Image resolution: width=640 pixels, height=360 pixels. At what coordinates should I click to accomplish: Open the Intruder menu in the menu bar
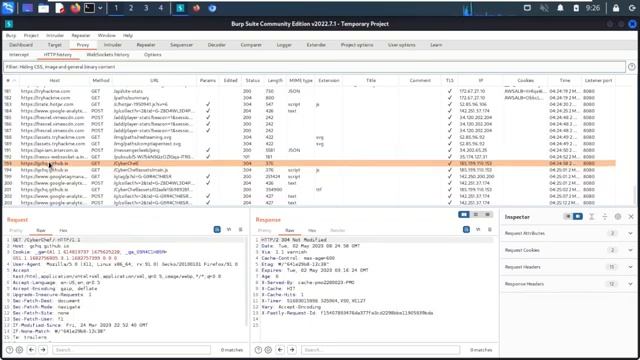(x=55, y=36)
